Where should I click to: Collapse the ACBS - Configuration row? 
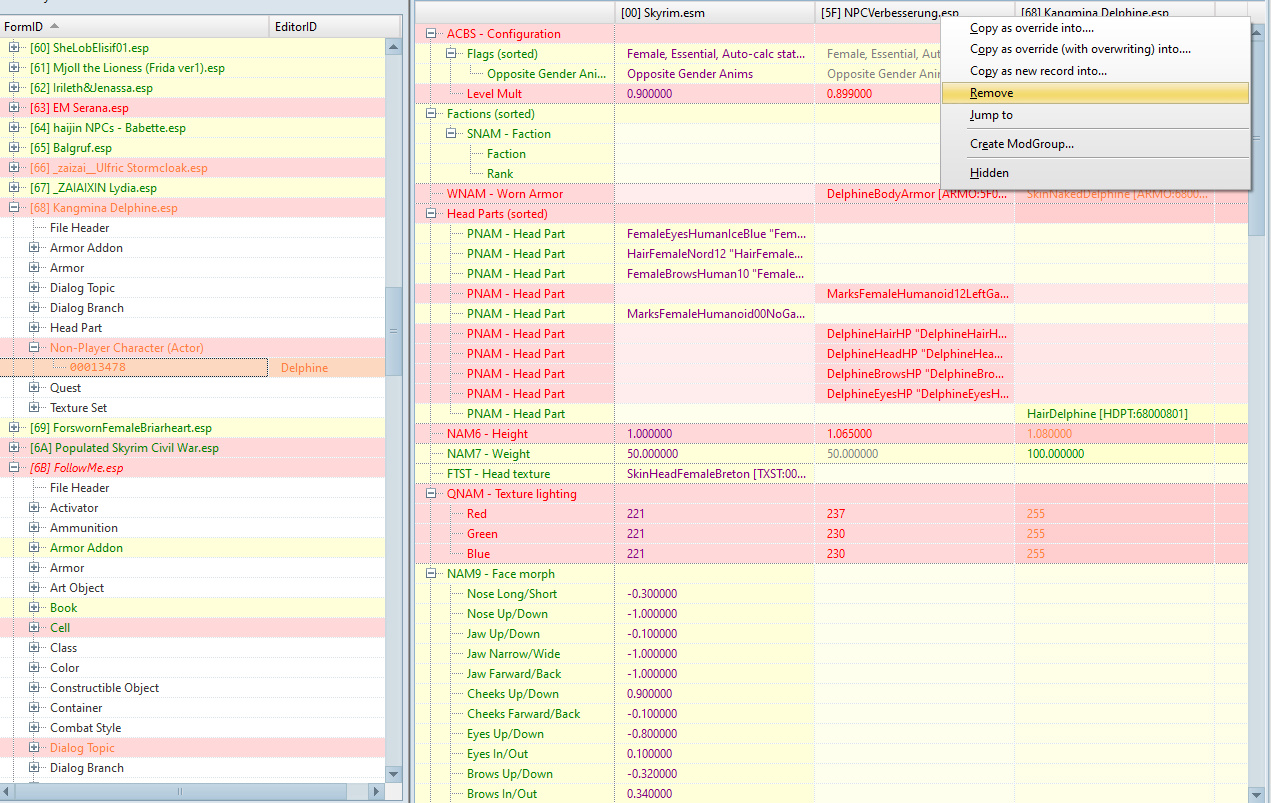tap(431, 34)
